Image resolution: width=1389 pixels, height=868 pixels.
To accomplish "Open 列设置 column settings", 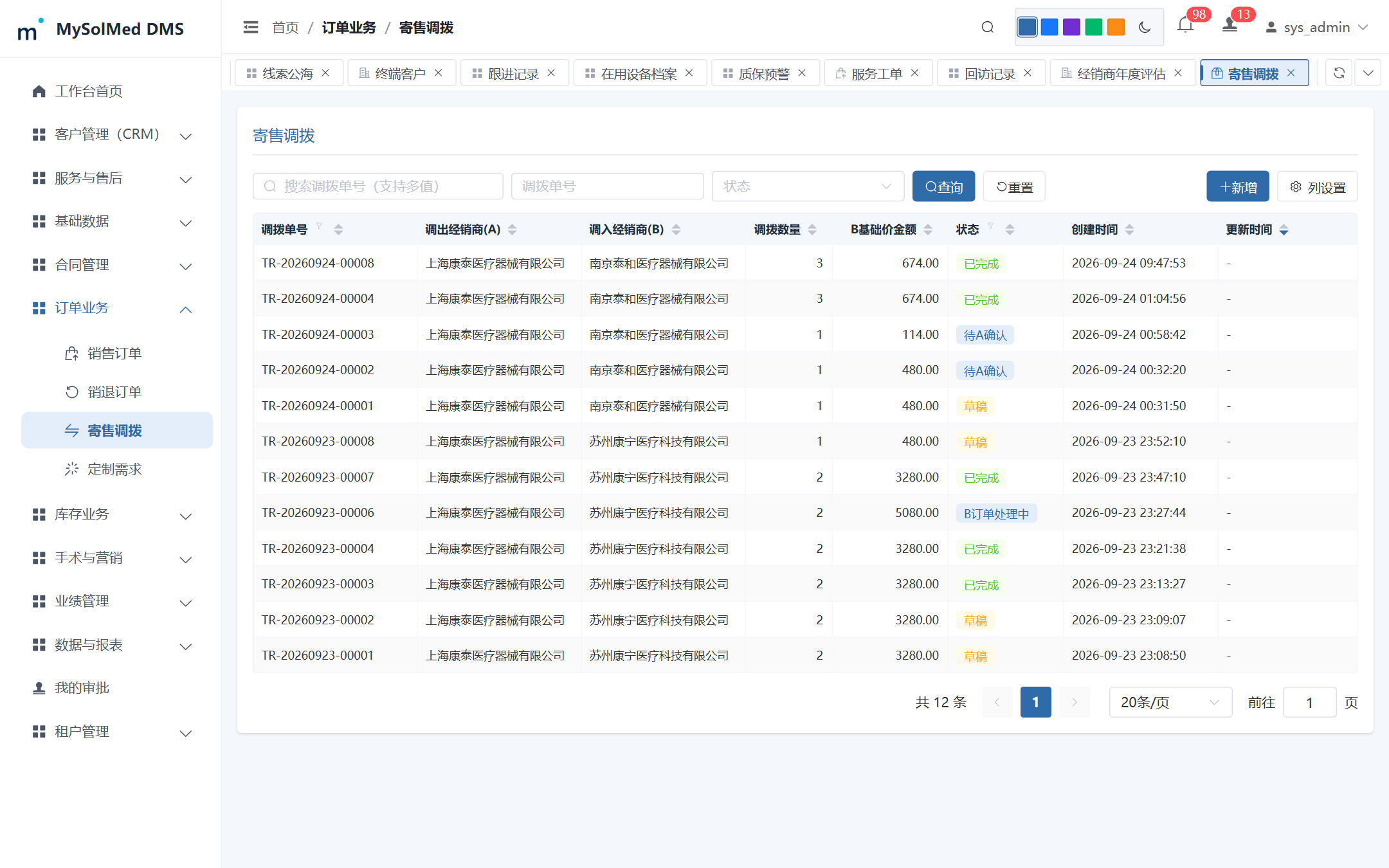I will click(1318, 186).
